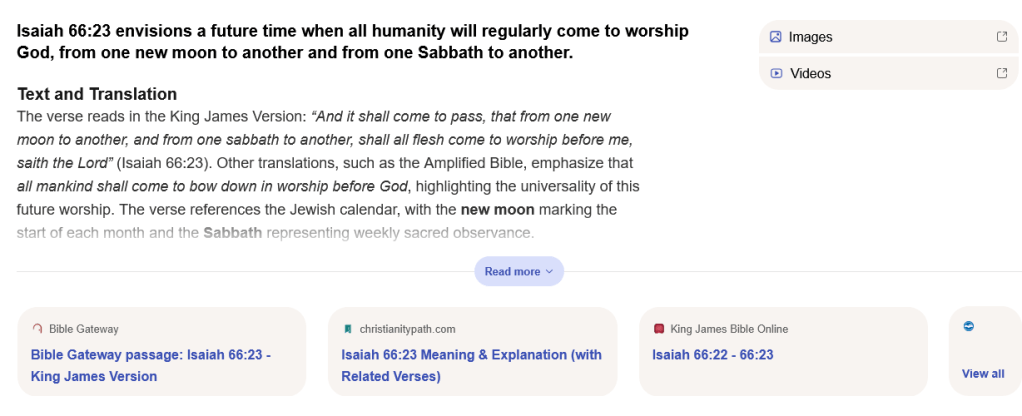1022x416 pixels.
Task: Open Bible Gateway passage: Isaiah 66:23 link
Action: [151, 365]
